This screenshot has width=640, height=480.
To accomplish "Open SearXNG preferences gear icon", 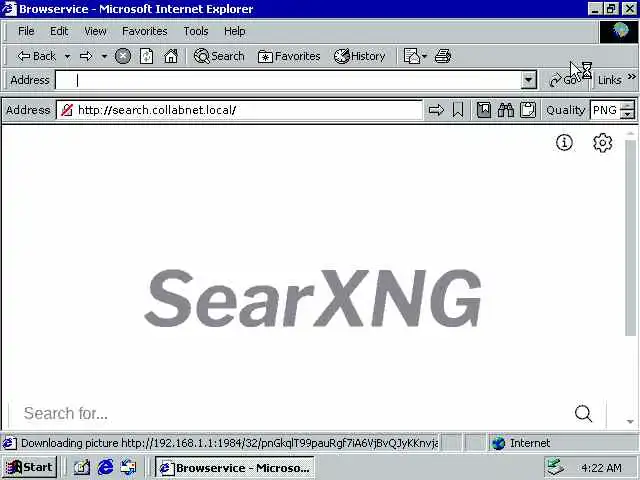I will (x=602, y=143).
